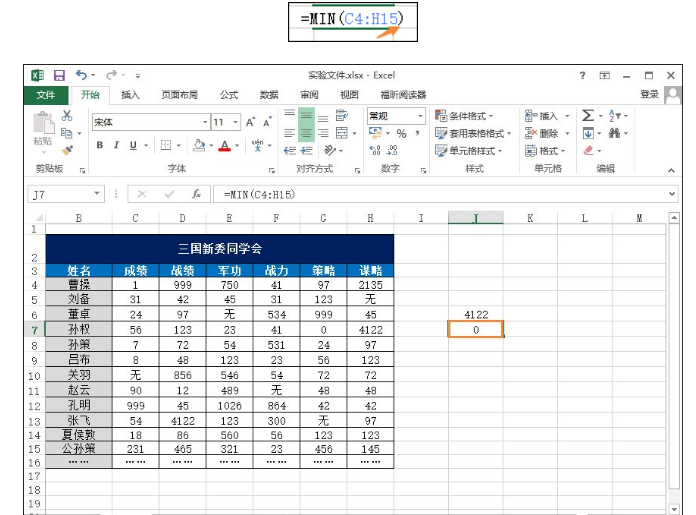Switch to the View tab

tap(349, 95)
